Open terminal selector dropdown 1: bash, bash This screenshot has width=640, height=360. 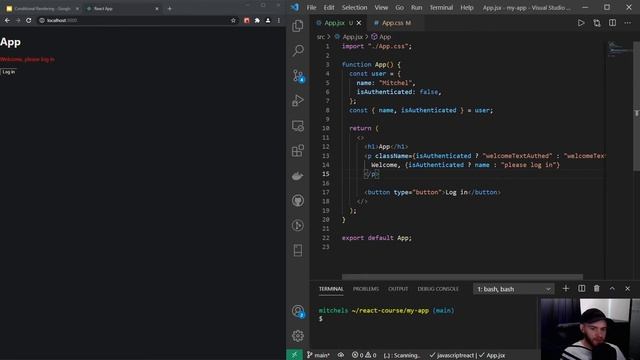coord(513,289)
